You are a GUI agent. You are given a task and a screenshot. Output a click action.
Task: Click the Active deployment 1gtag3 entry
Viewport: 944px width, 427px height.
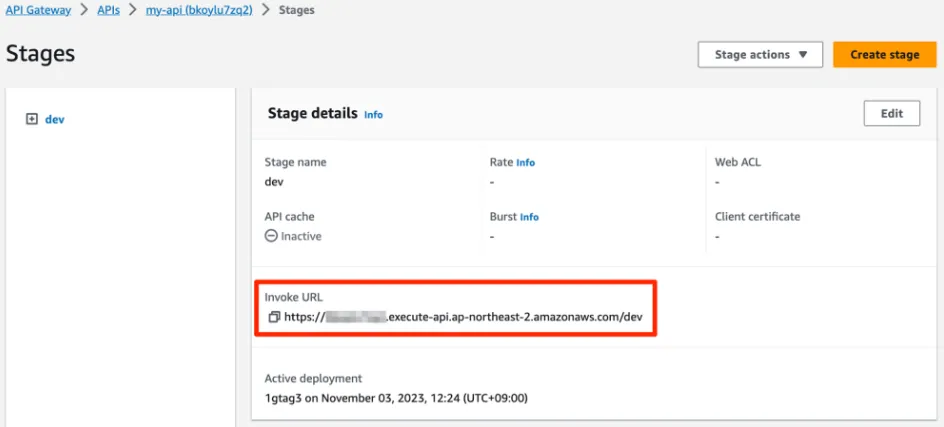pyautogui.click(x=395, y=398)
